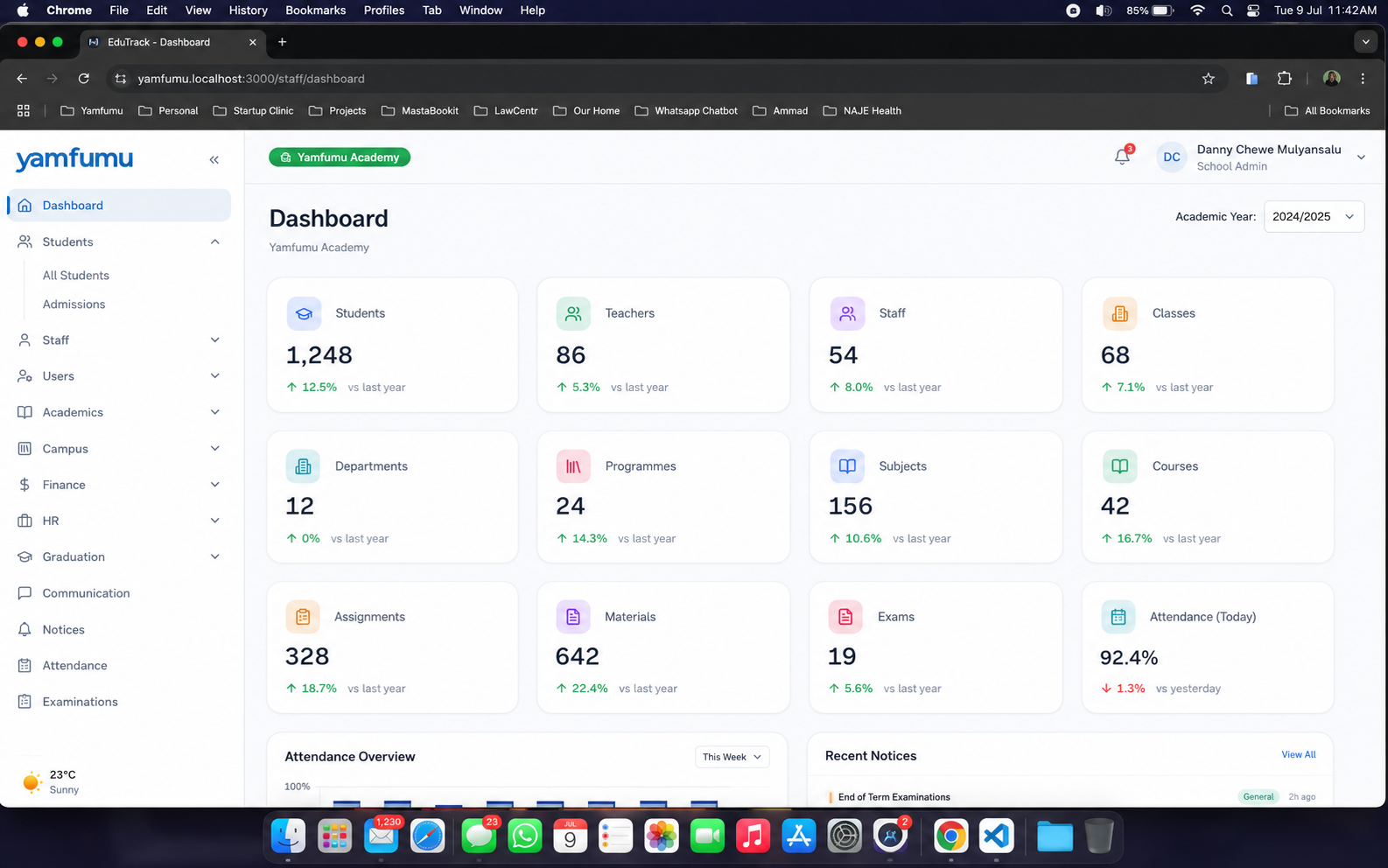Click the Attendance (Today) calendar icon

tap(1118, 617)
